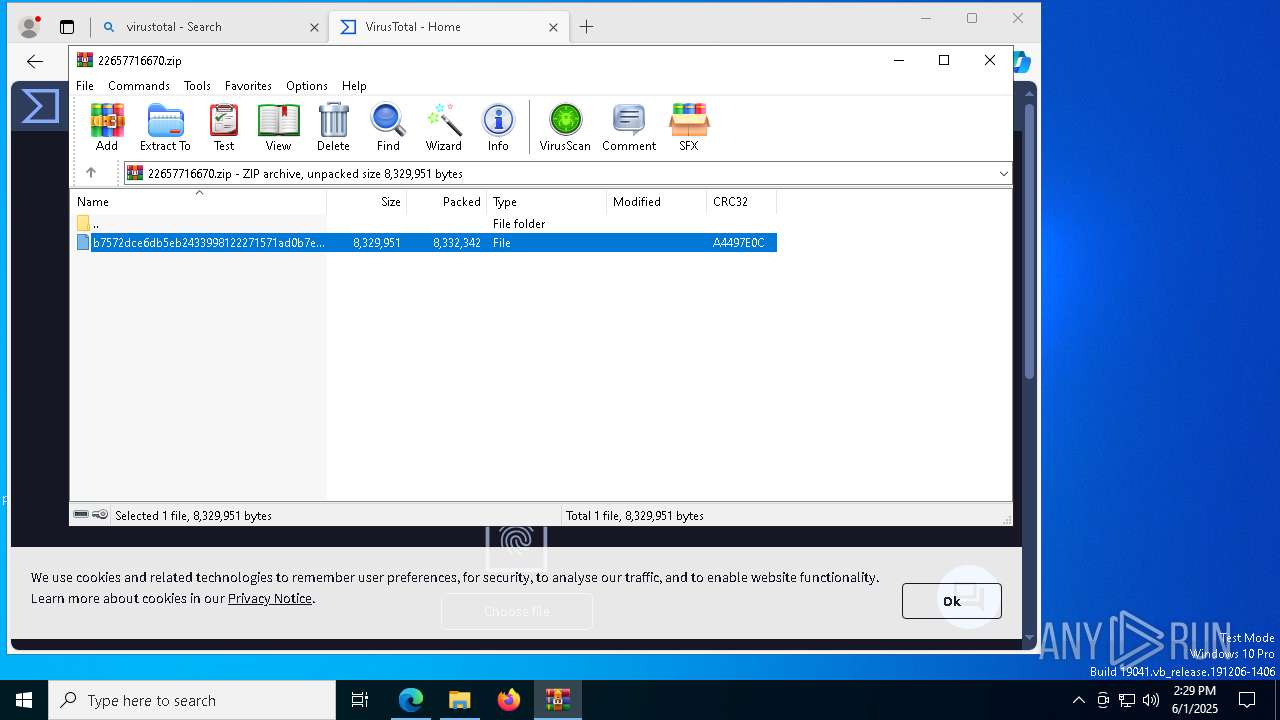Open the File menu
This screenshot has height=720, width=1280.
tap(85, 86)
